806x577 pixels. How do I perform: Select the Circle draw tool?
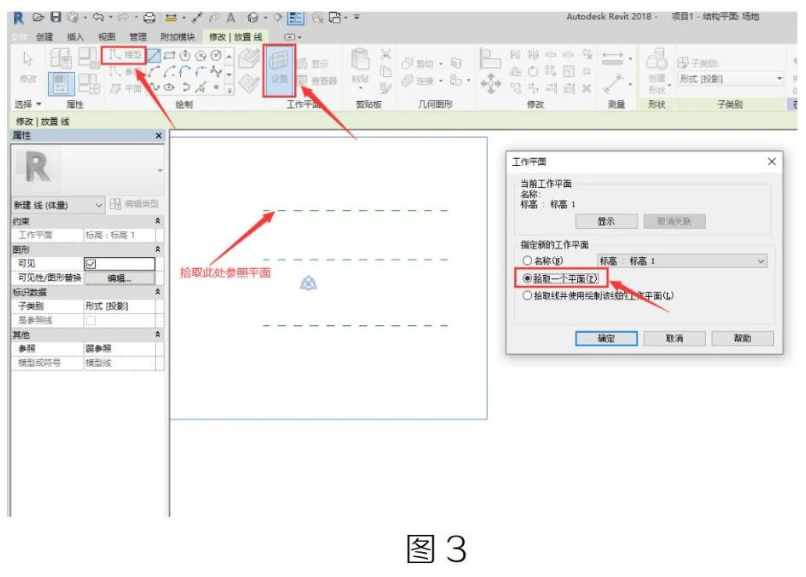(216, 55)
